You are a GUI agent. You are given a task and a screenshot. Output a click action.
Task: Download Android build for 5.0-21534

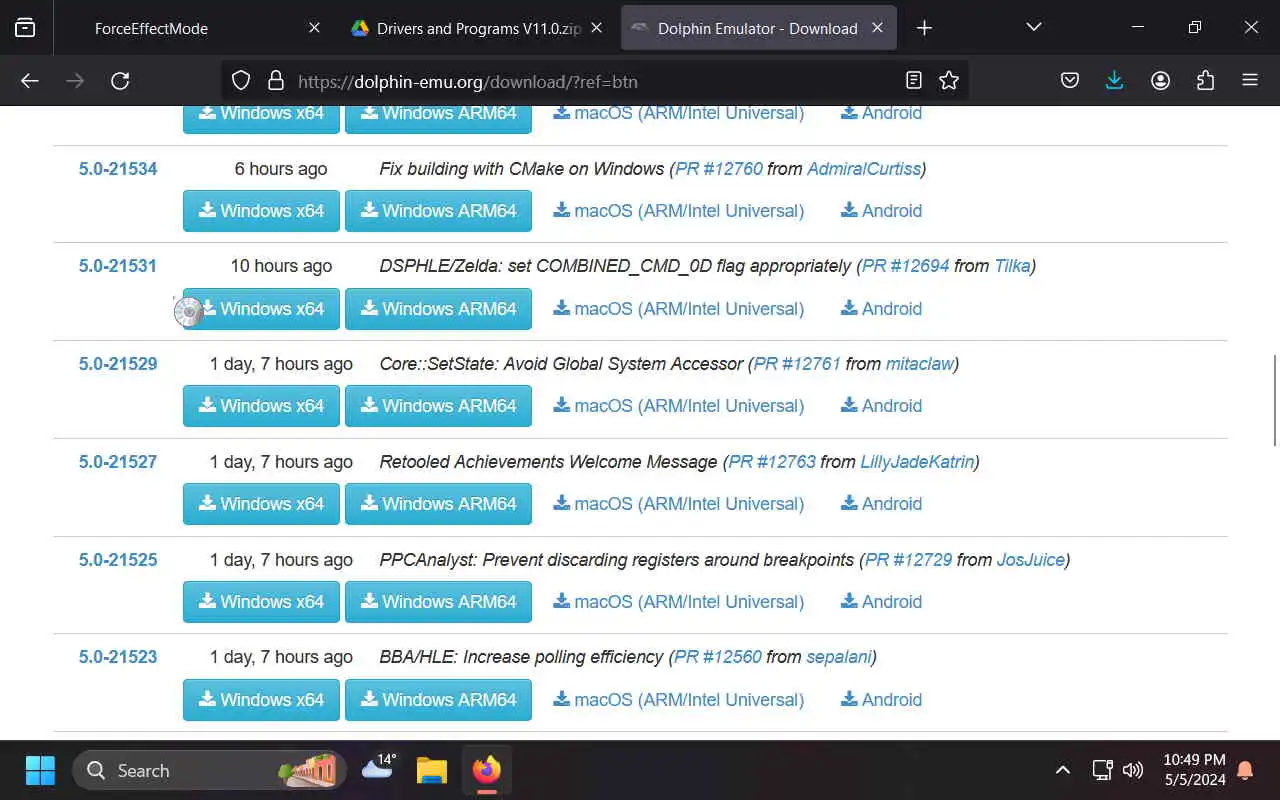(881, 211)
